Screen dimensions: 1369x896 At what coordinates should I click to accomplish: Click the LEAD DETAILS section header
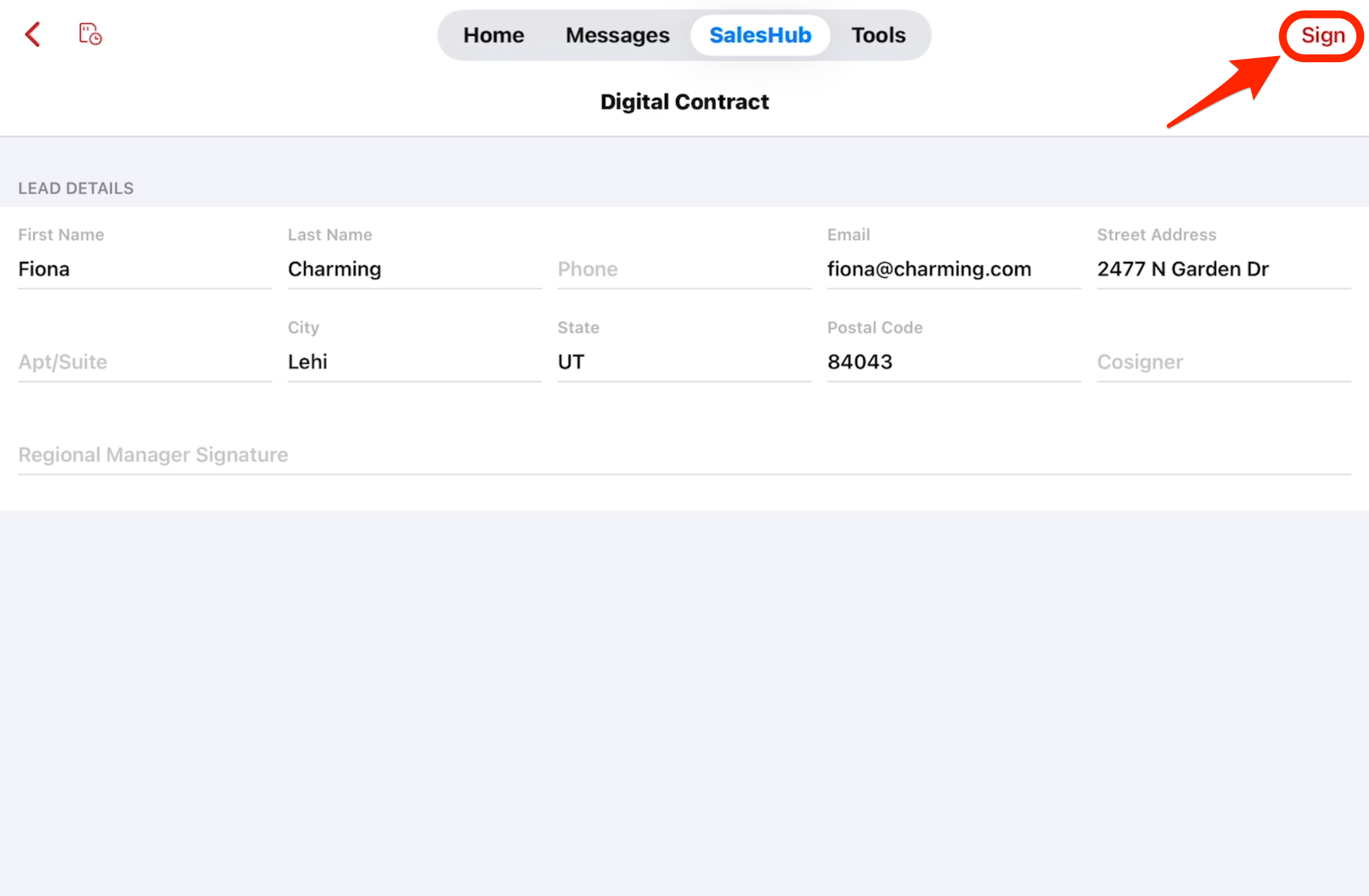tap(76, 188)
